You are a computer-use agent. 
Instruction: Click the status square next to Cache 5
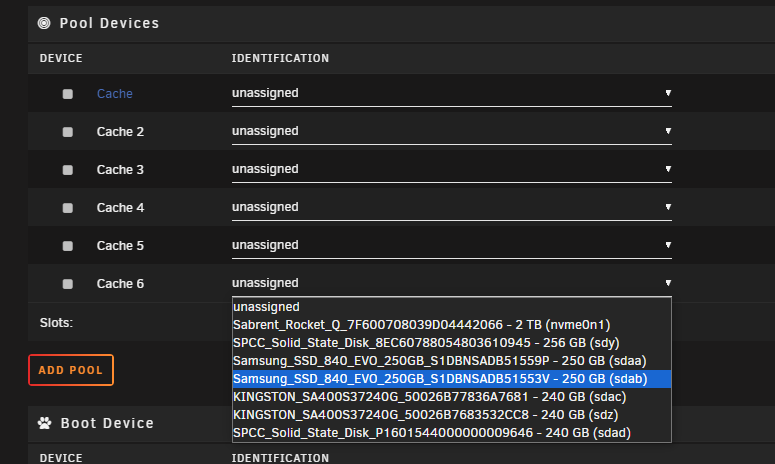68,246
